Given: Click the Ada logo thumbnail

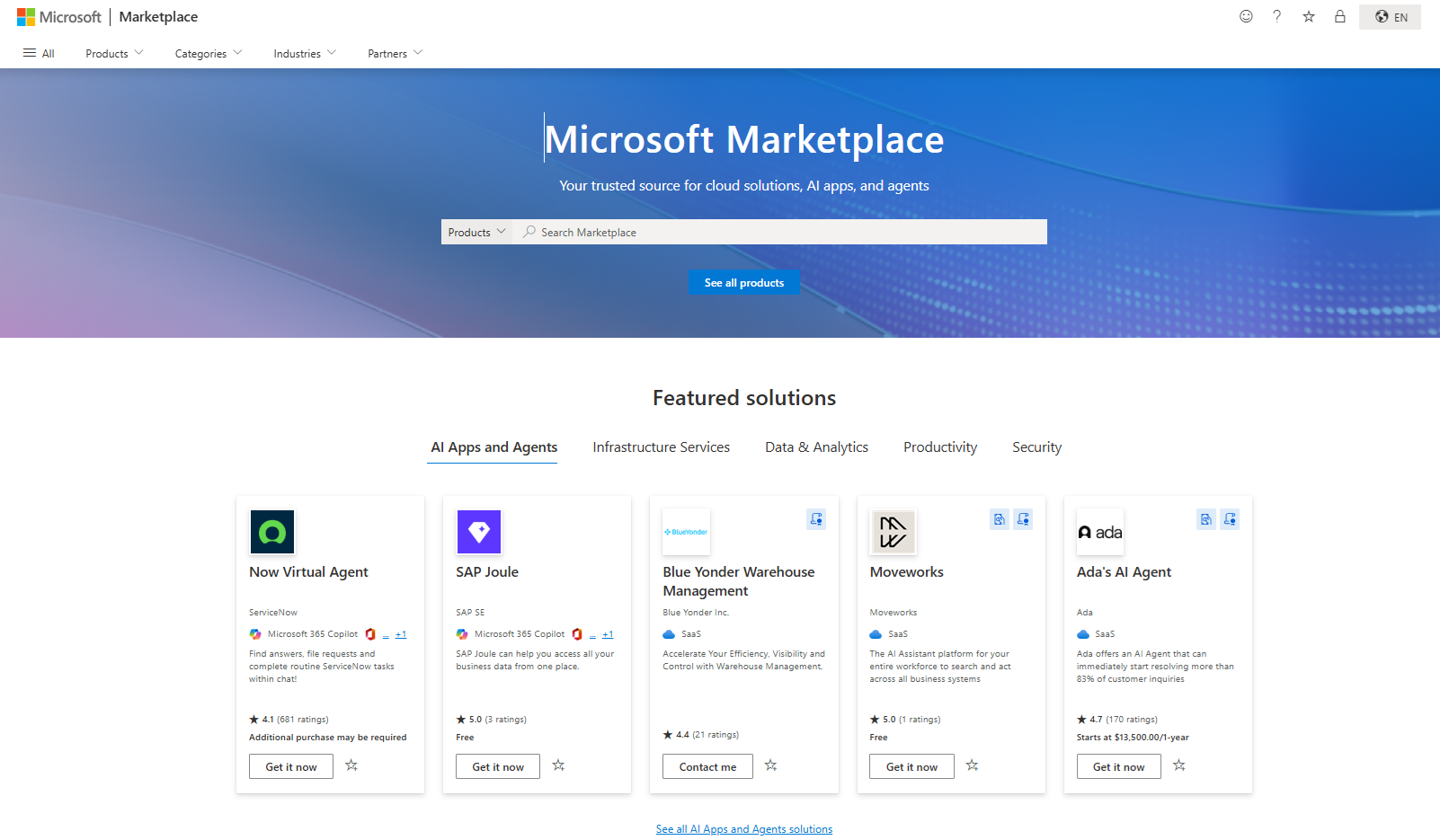Looking at the screenshot, I should point(1100,532).
